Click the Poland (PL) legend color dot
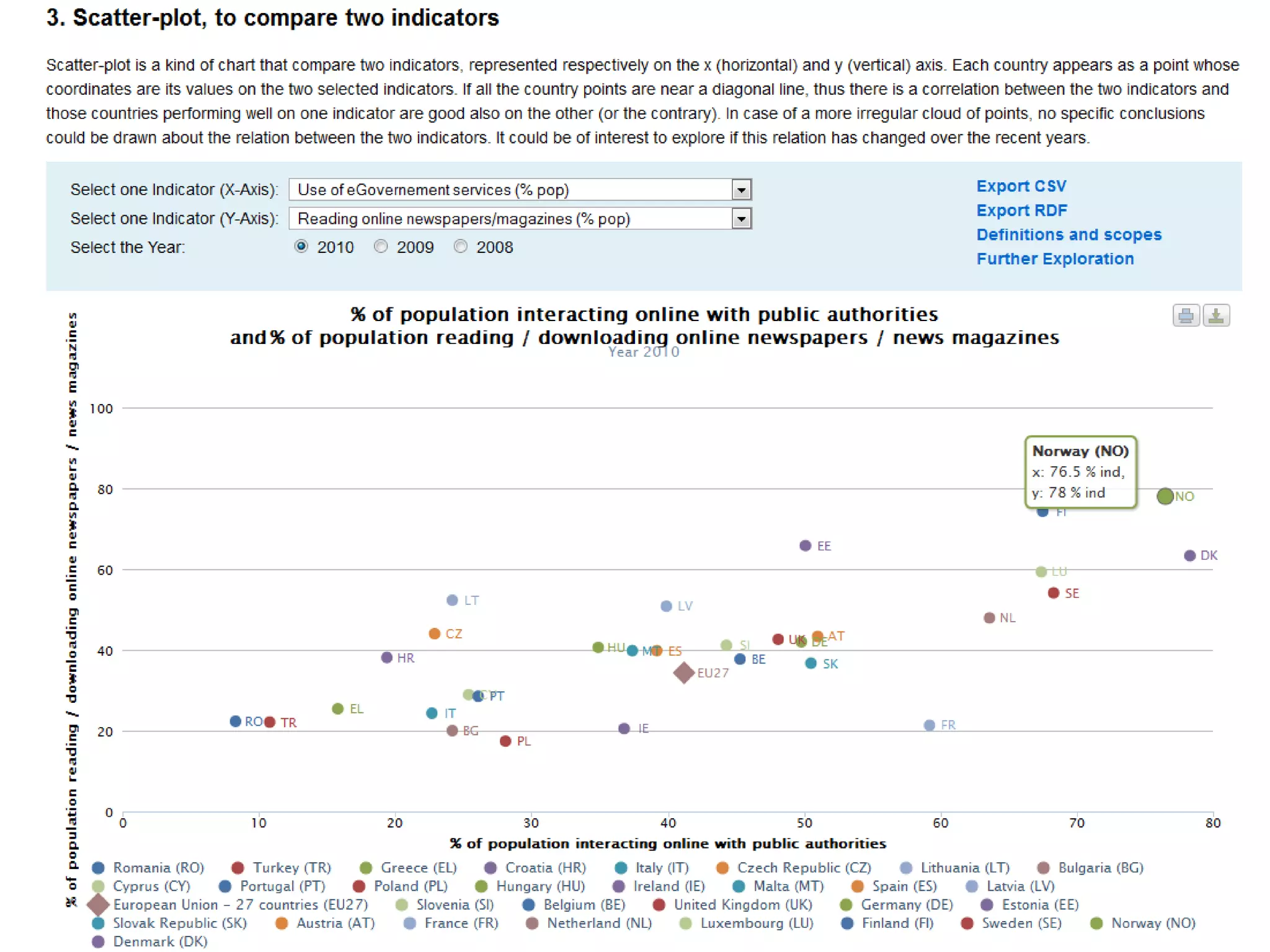Image resolution: width=1270 pixels, height=952 pixels. coord(358,886)
